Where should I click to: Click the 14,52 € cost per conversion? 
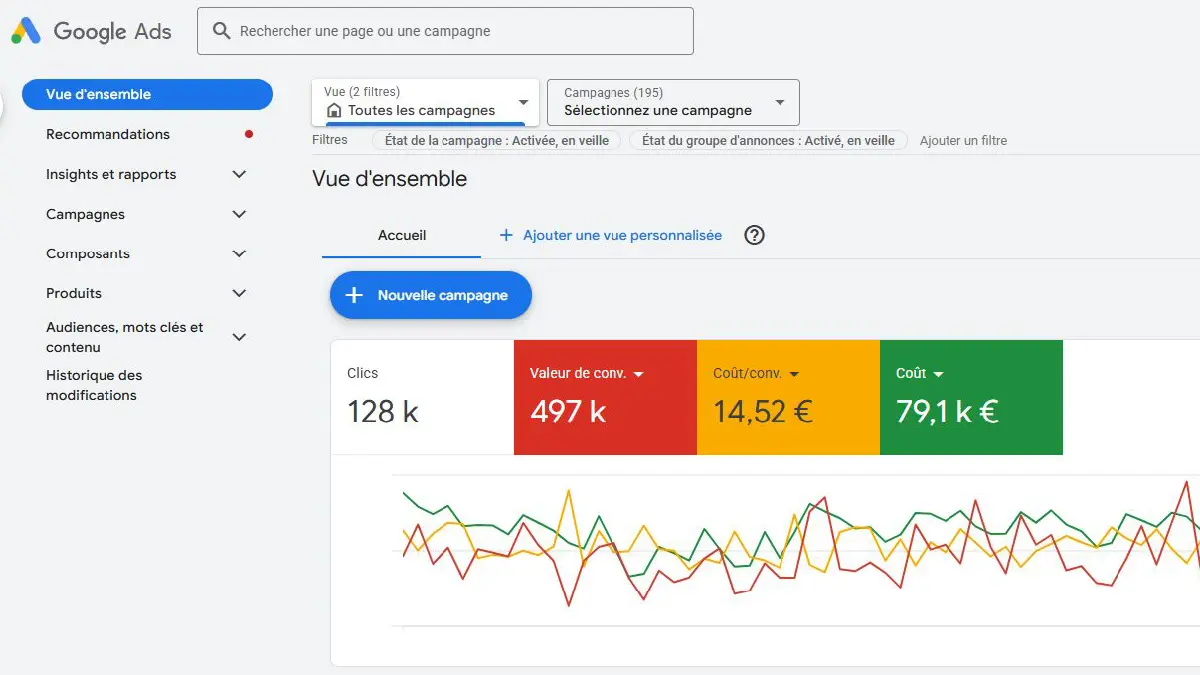click(x=763, y=411)
